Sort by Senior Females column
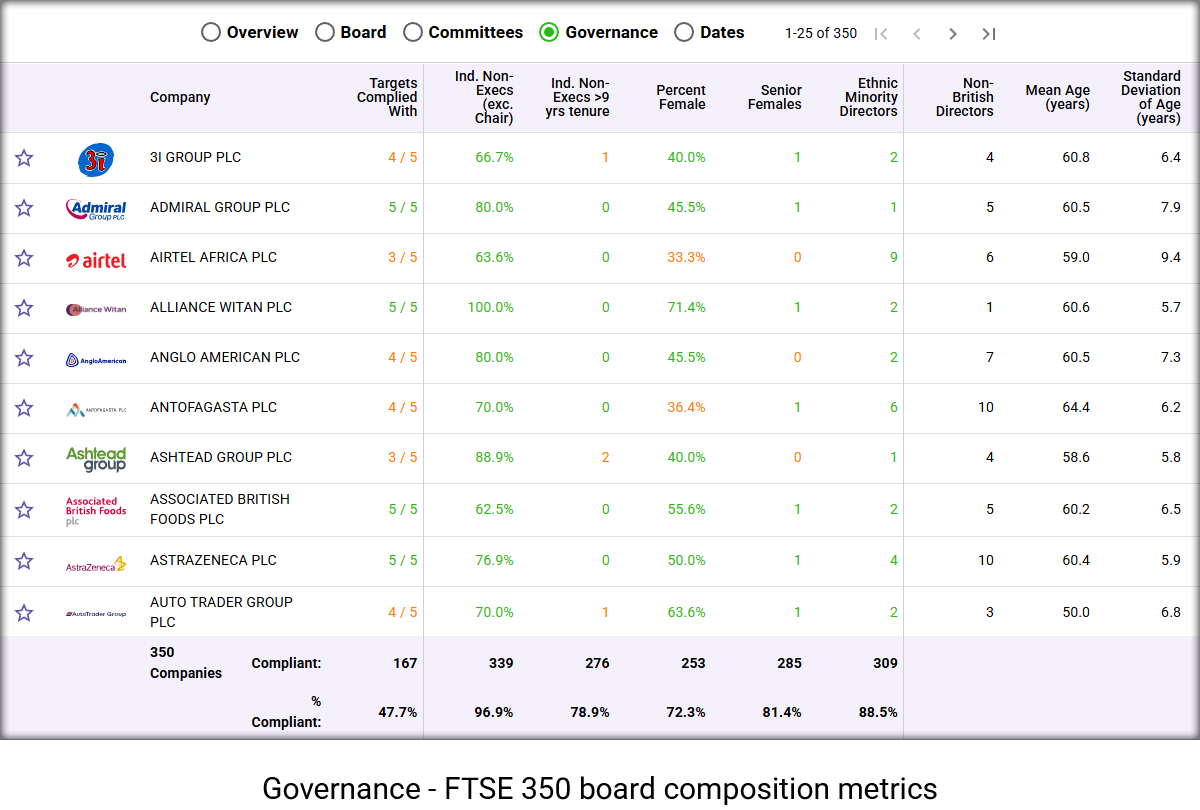 tap(775, 97)
